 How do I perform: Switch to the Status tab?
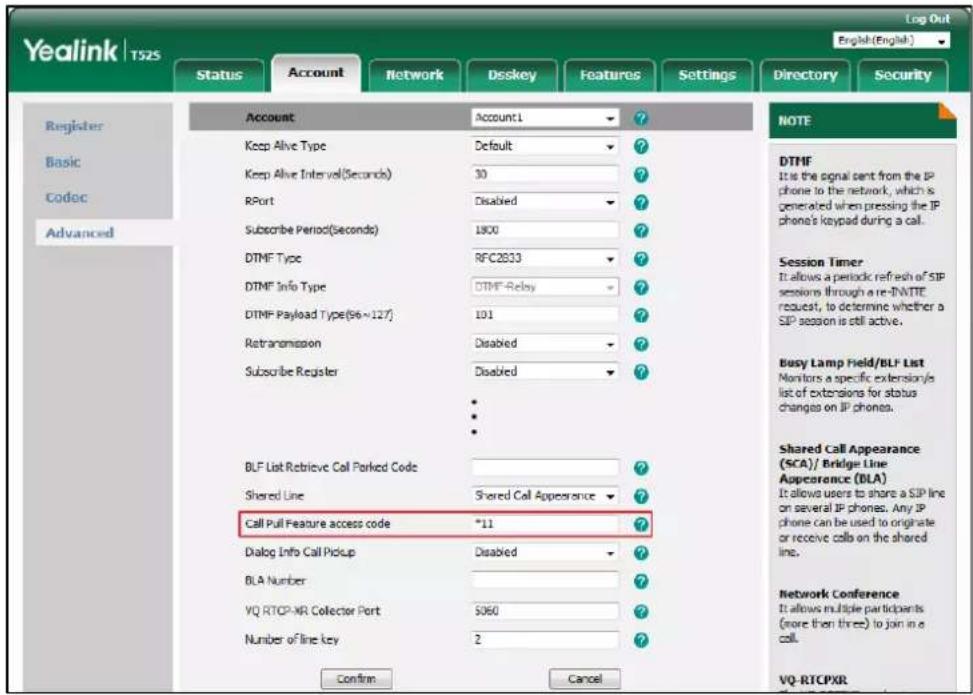coord(218,75)
